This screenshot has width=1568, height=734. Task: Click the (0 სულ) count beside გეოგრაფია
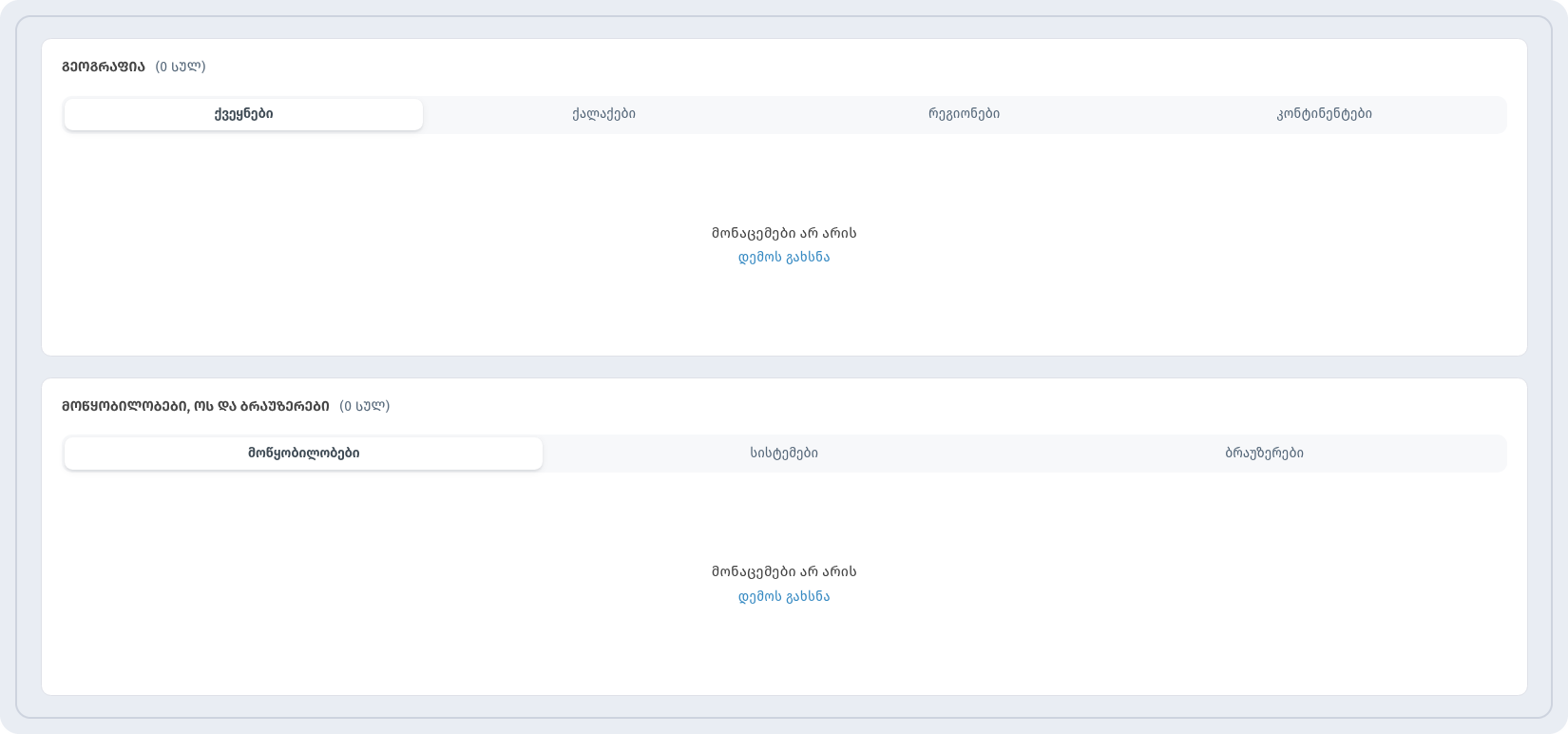[181, 67]
